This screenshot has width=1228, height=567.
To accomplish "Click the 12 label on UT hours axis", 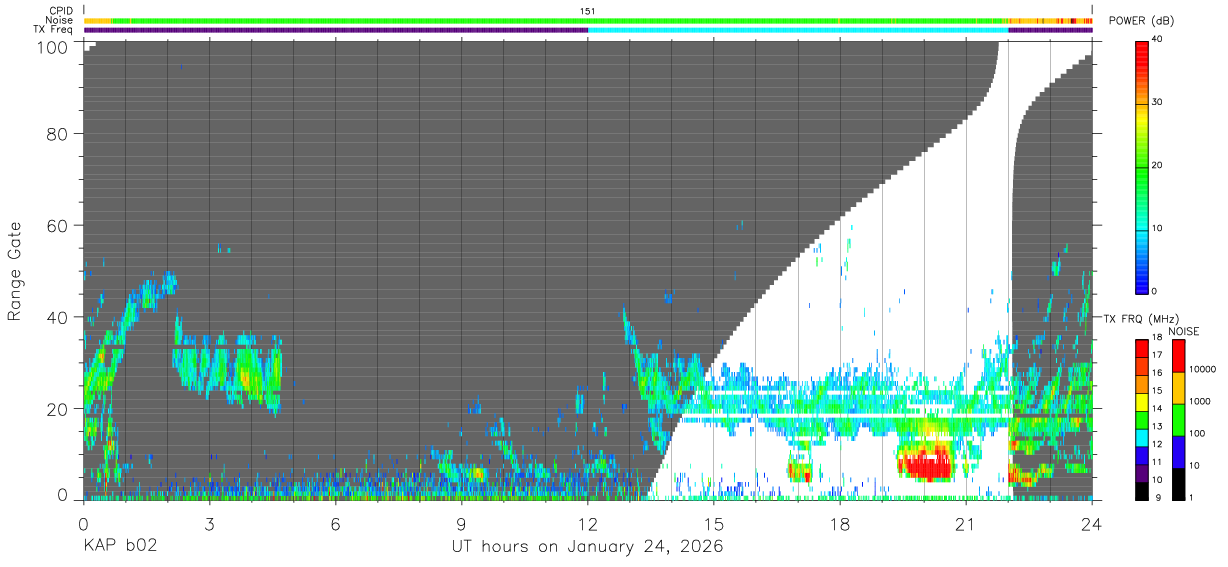I will coord(587,524).
